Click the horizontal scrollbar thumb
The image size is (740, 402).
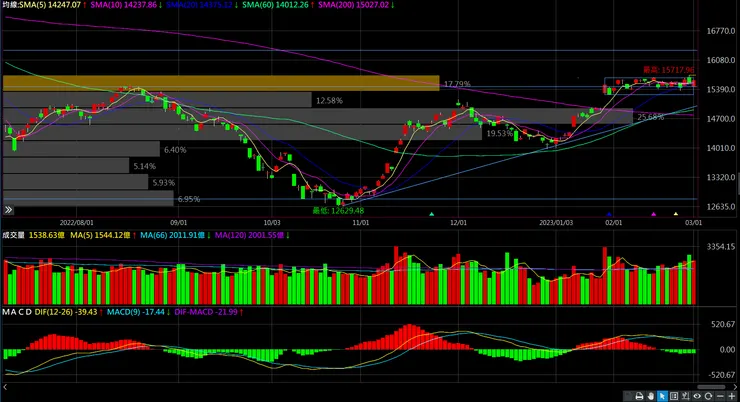coord(711,387)
